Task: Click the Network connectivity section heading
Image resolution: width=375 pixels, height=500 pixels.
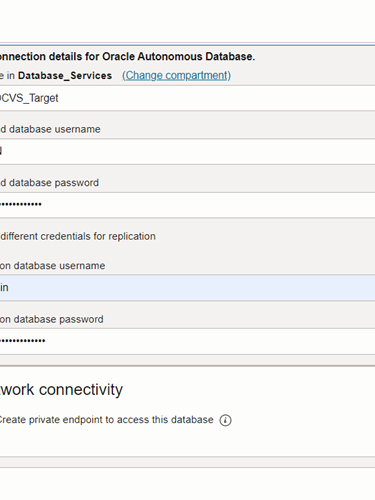Action: pos(61,389)
